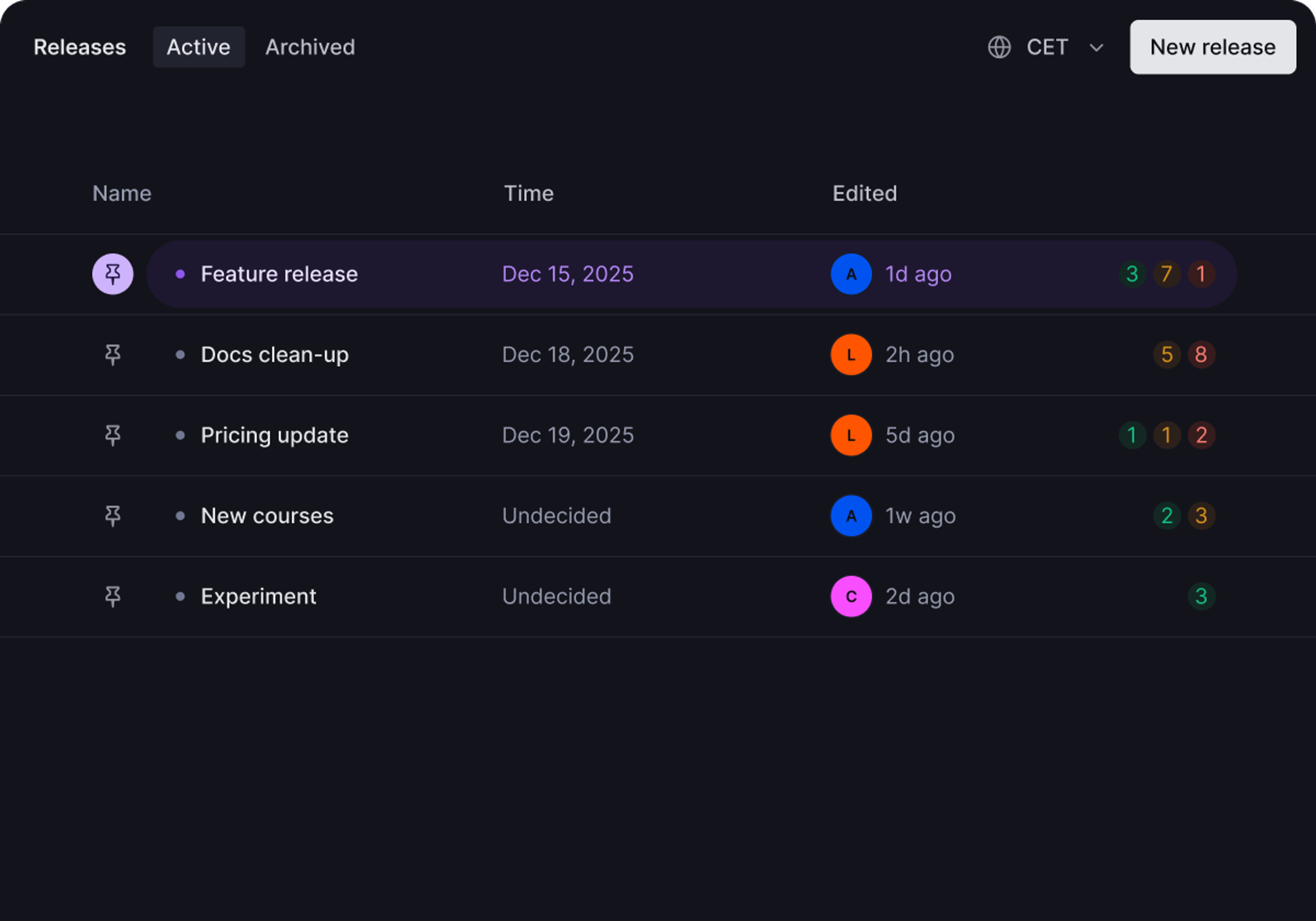Click the New release button
1316x921 pixels.
[1213, 47]
